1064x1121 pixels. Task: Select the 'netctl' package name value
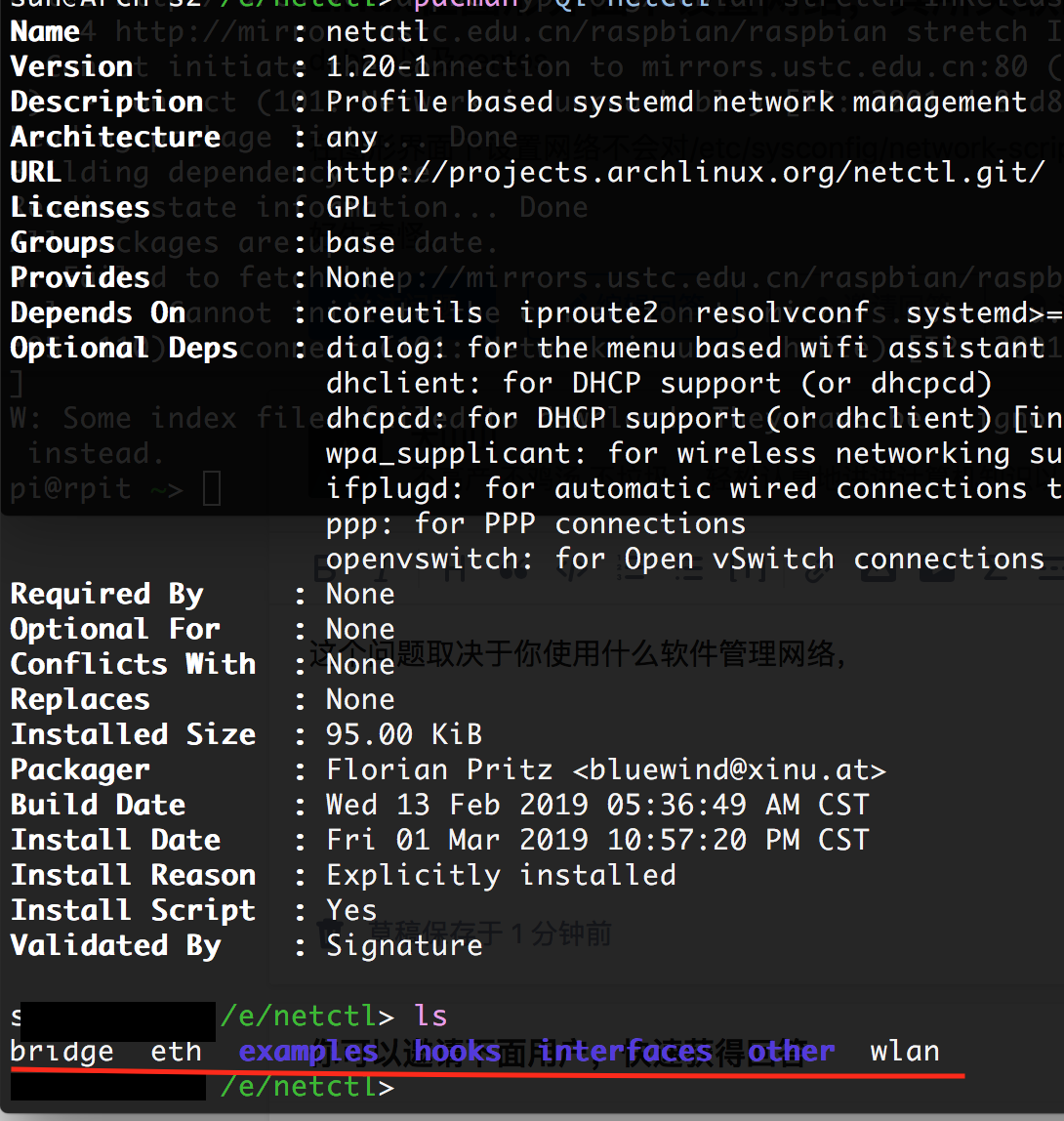click(x=378, y=32)
